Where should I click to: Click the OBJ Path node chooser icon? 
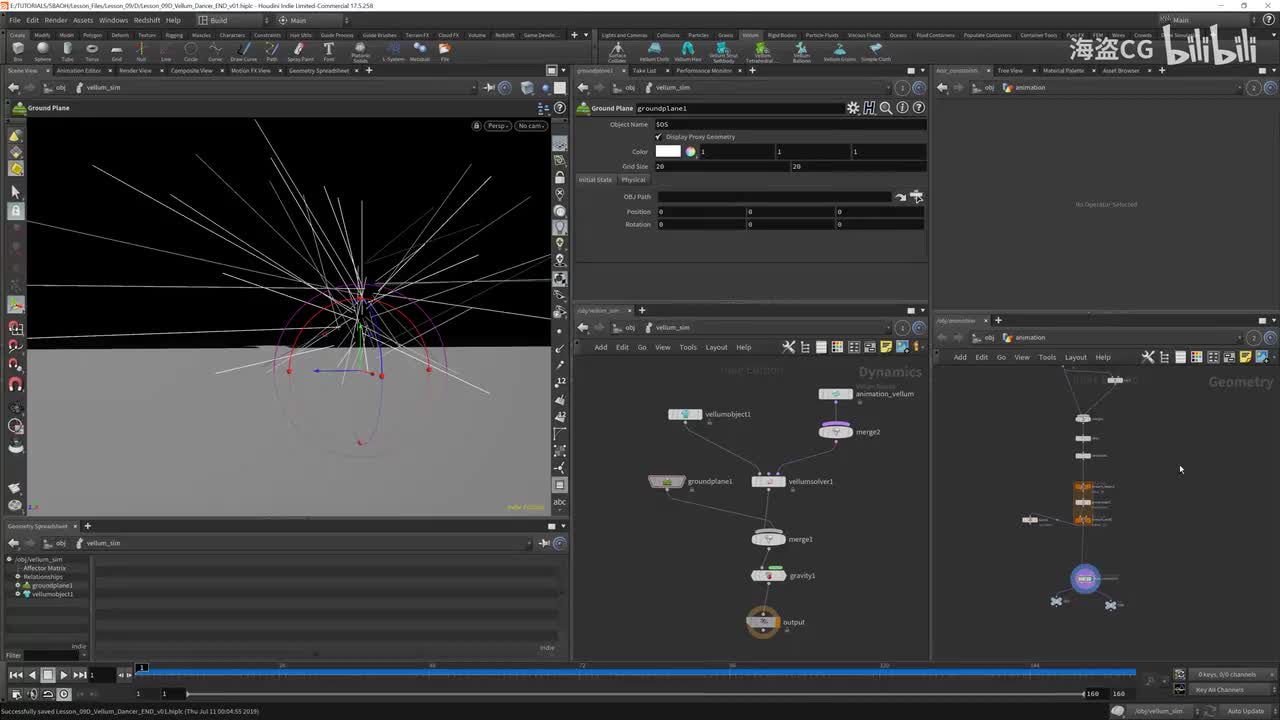[x=915, y=197]
